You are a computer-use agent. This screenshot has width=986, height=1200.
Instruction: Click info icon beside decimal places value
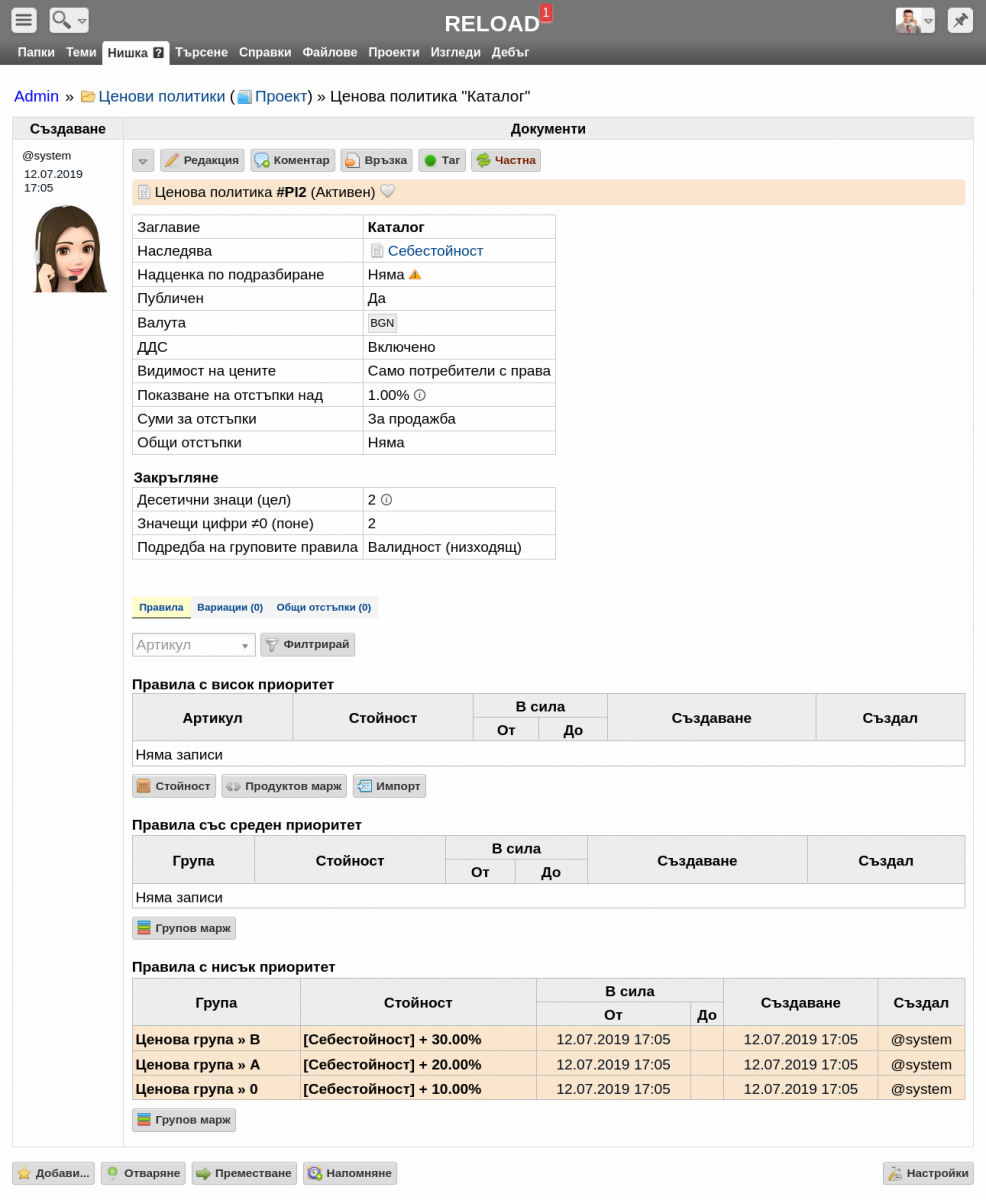tap(386, 500)
